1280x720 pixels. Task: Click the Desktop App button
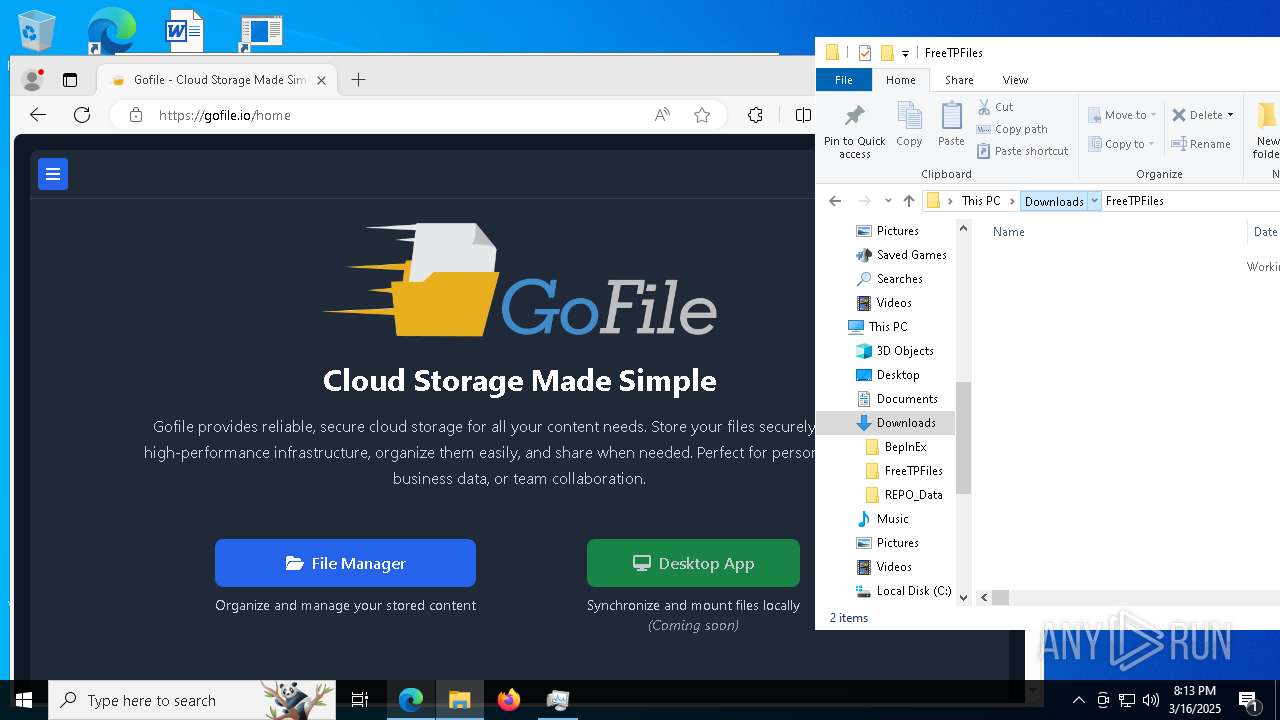coord(693,563)
